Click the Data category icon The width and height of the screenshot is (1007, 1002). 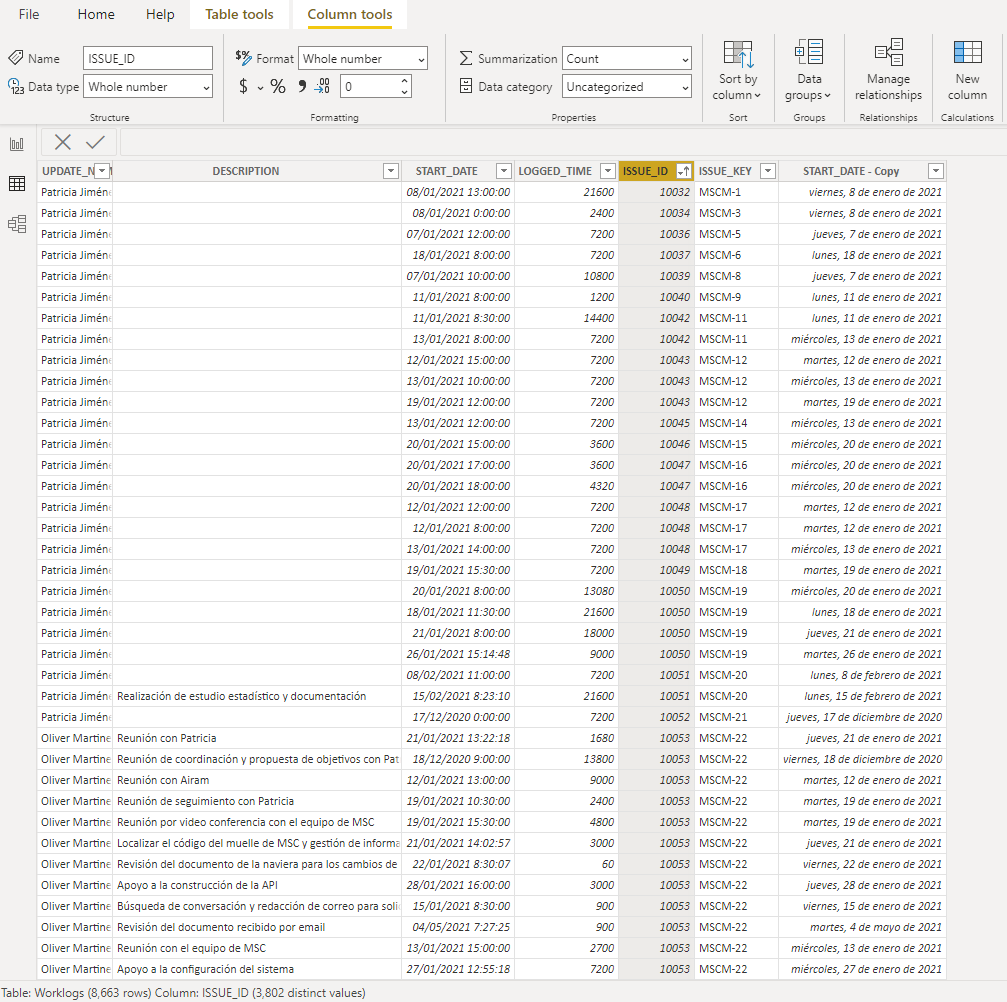[x=466, y=86]
